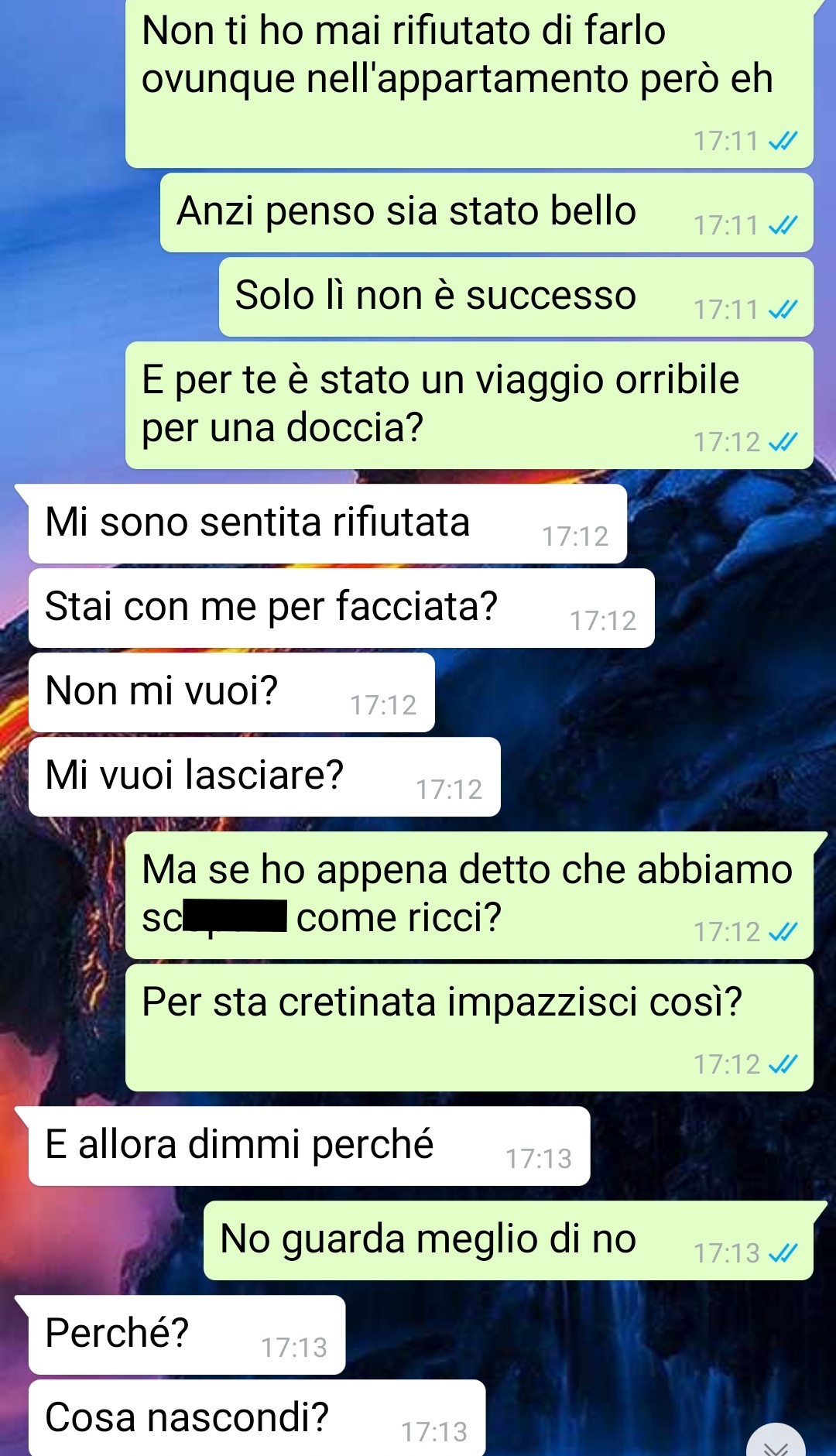Tap the 'Perché?' message bubble
This screenshot has height=1456, width=836.
pos(187,1335)
